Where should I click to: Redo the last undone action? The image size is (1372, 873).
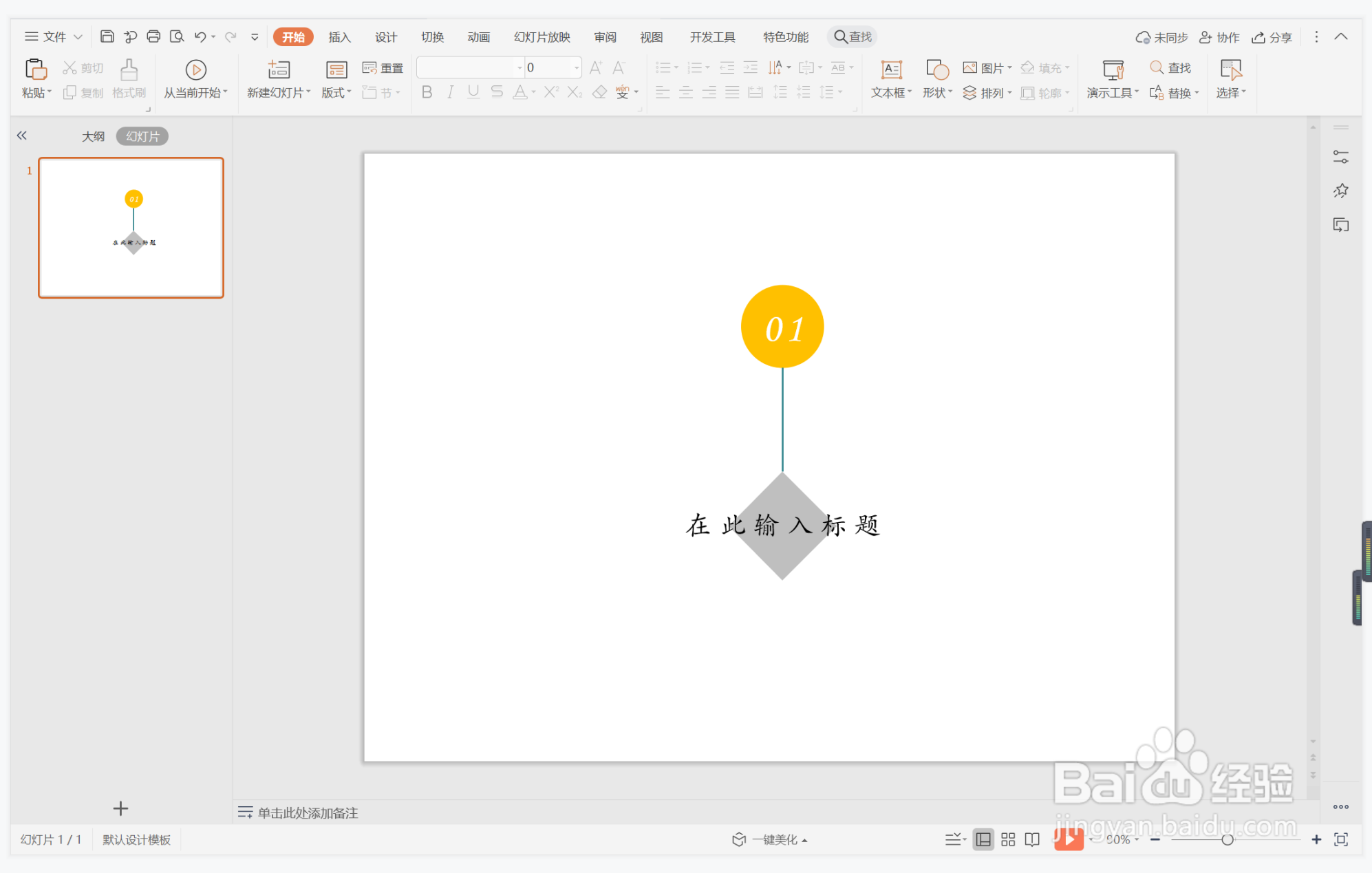pos(231,36)
